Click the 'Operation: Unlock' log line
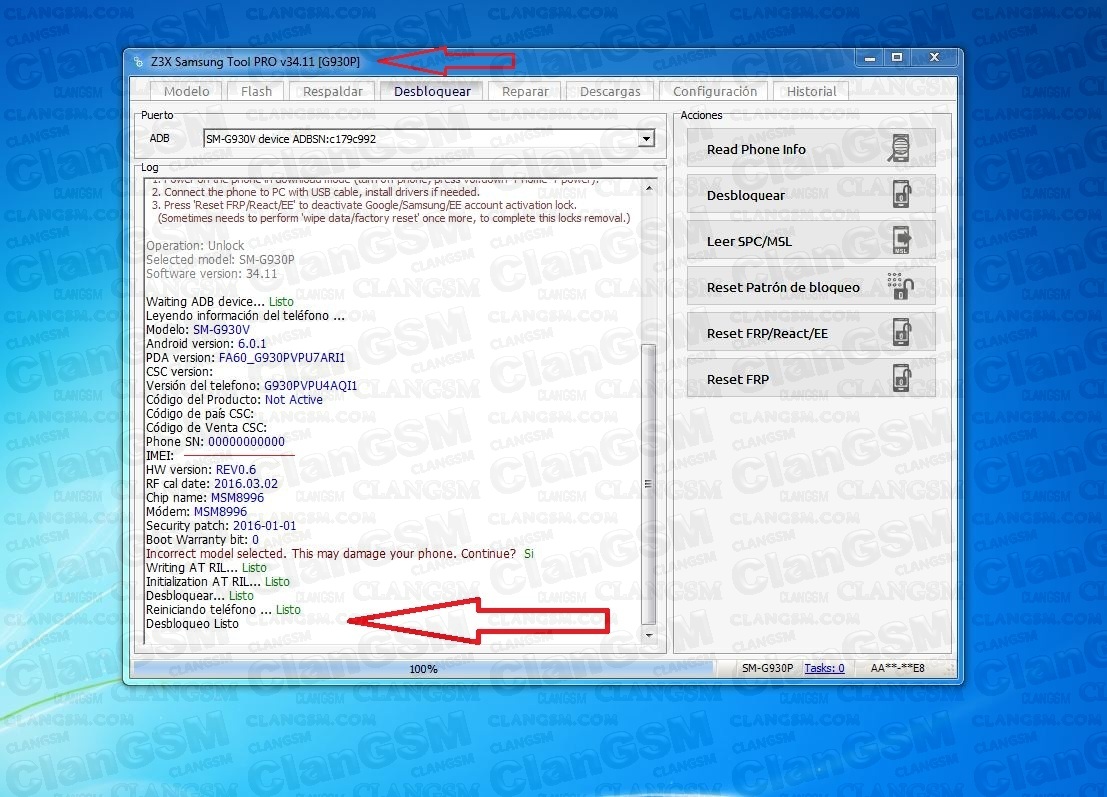1107x797 pixels. point(195,245)
